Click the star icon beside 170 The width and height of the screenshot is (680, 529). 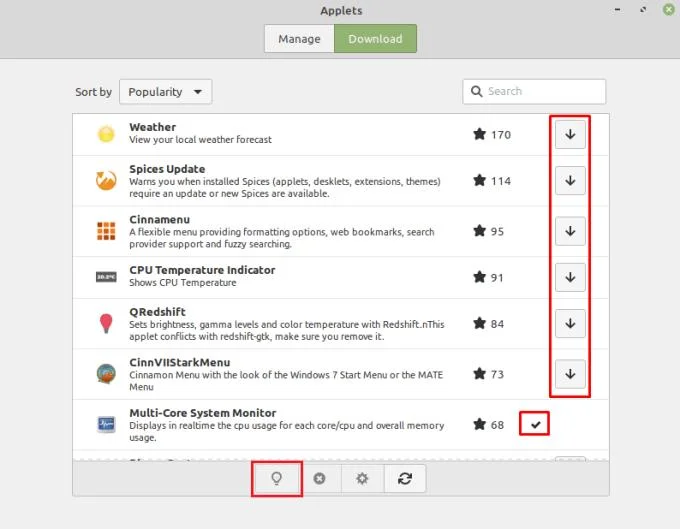pos(479,134)
